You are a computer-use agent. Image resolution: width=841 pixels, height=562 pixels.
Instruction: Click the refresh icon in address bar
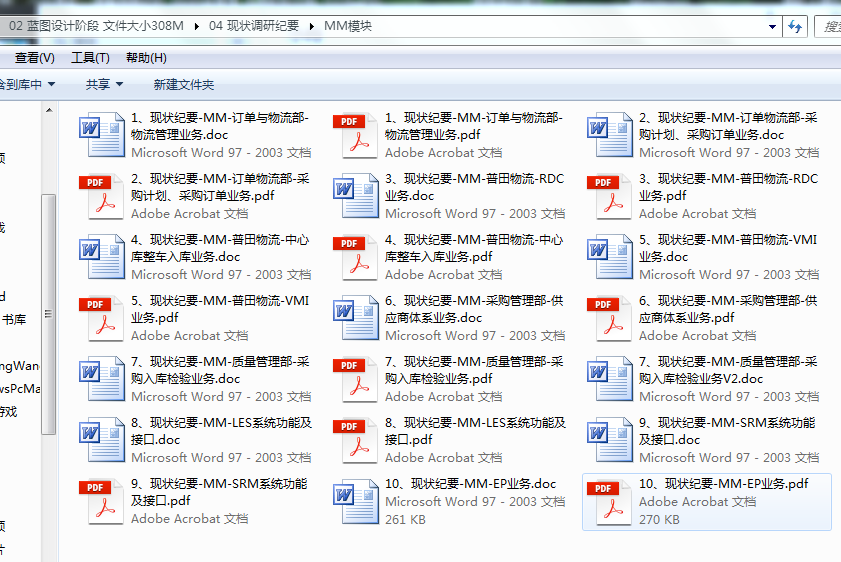[x=796, y=26]
